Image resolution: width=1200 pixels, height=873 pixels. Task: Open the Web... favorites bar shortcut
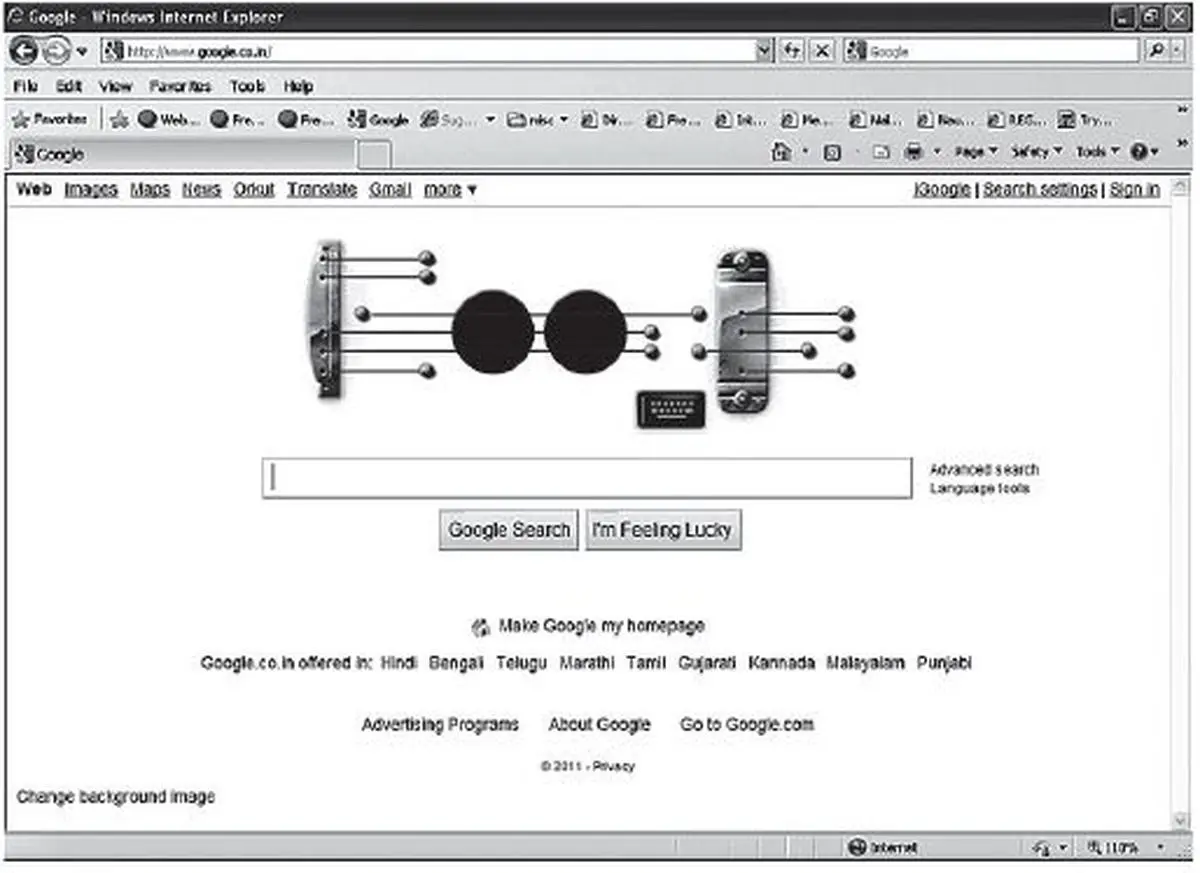(169, 120)
